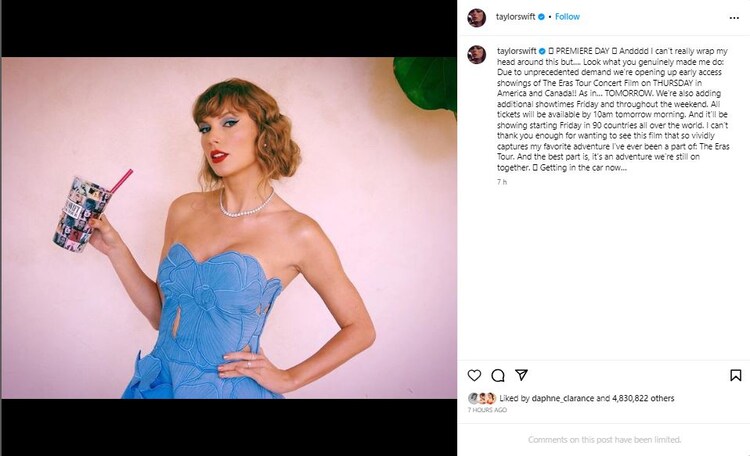This screenshot has width=750, height=456.
Task: Open comments with the speech bubble icon
Action: tap(498, 375)
